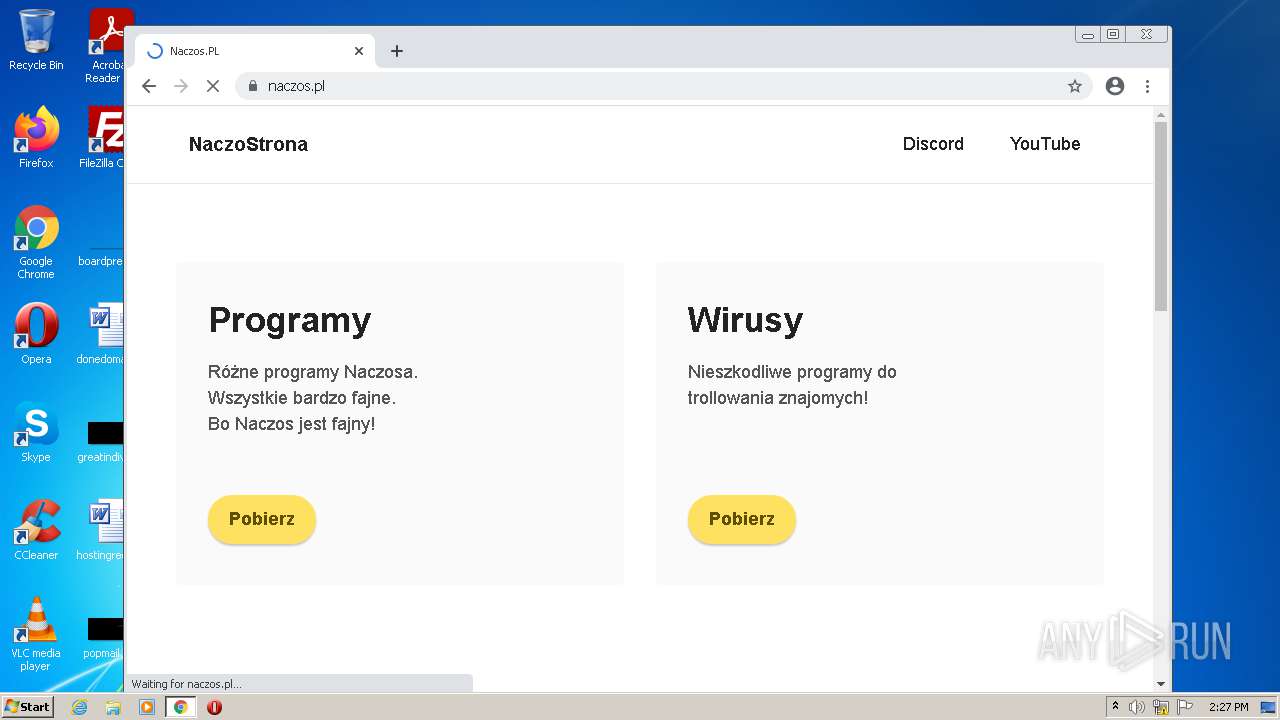Open the Chrome profile avatar menu
1280x720 pixels.
coord(1115,86)
